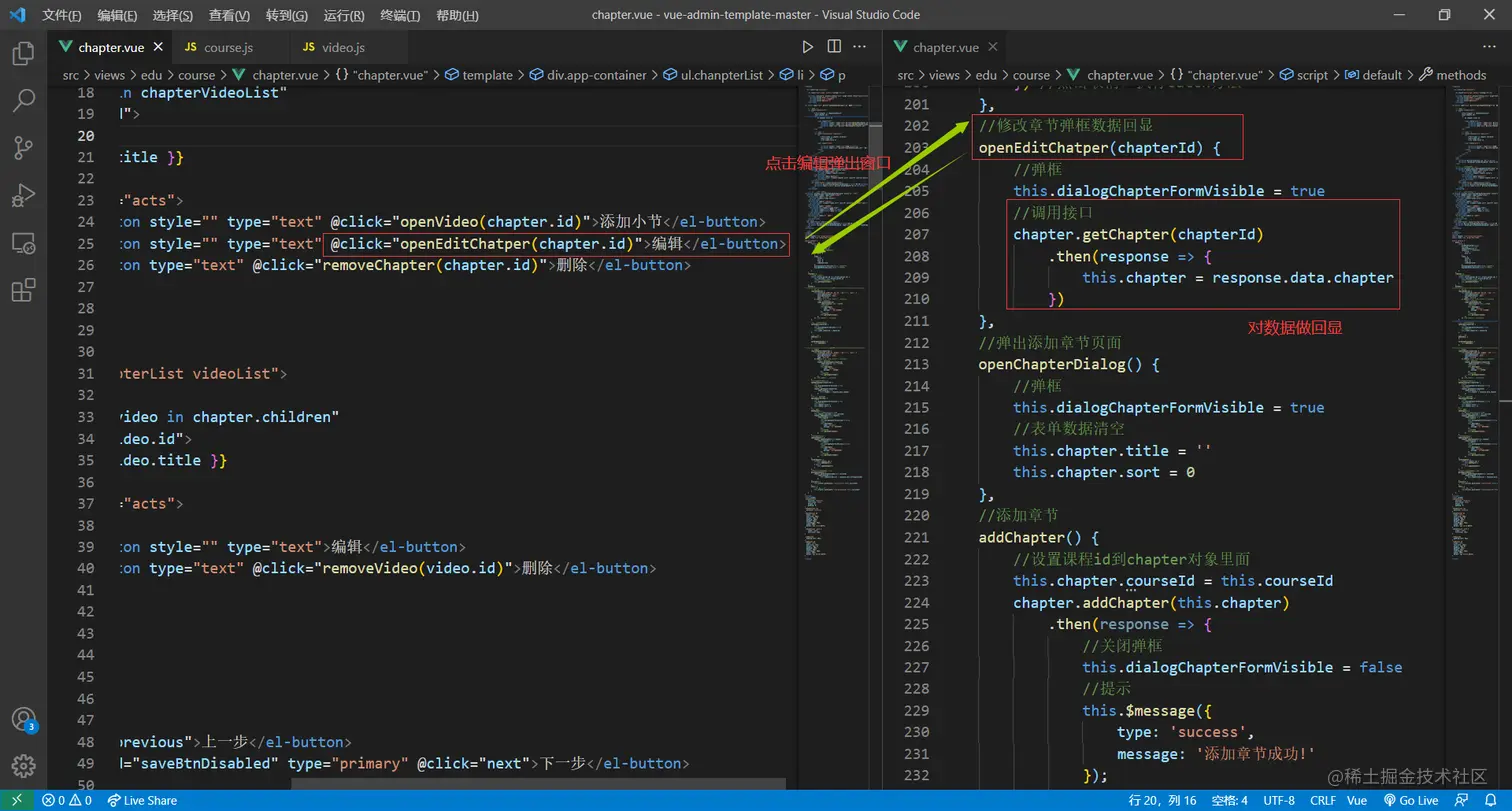
Task: Close the chapter.vue tab in left editor
Action: (158, 47)
